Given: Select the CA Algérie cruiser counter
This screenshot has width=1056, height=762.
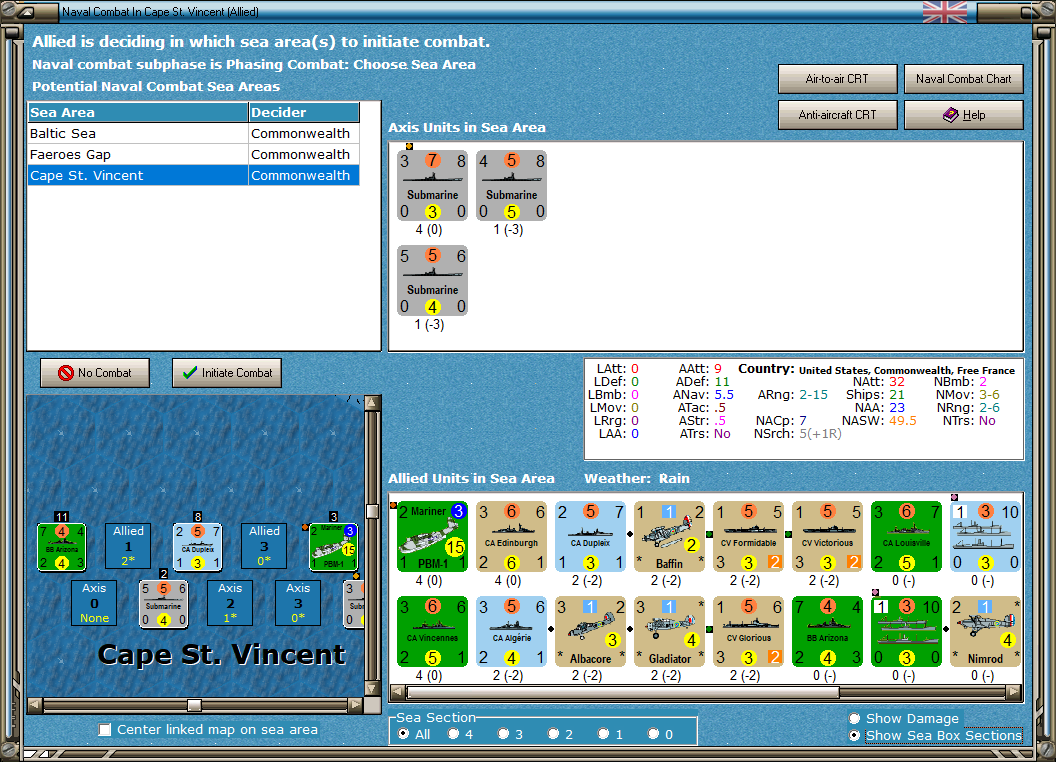Looking at the screenshot, I should (x=511, y=632).
